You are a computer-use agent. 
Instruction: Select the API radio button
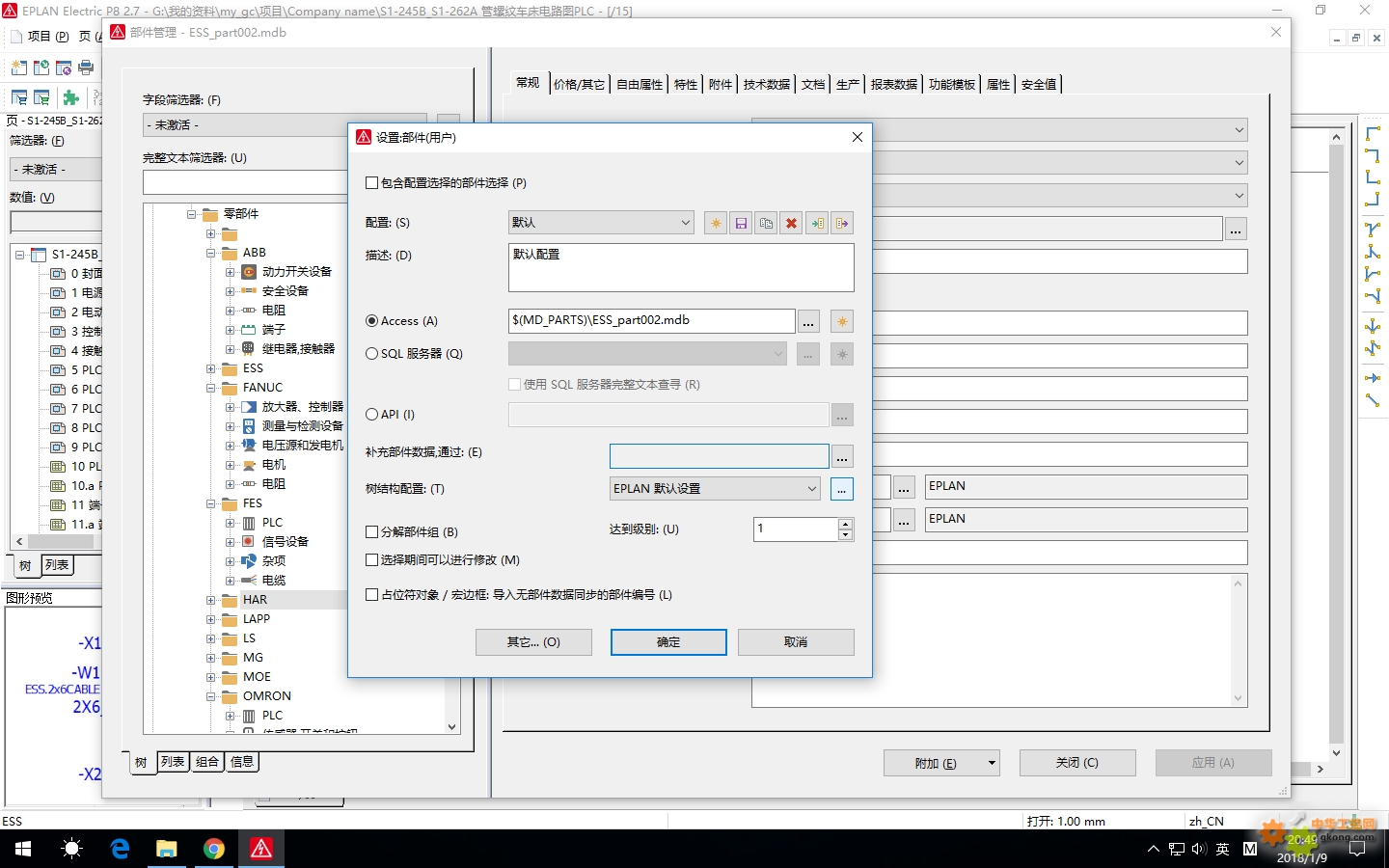[371, 415]
